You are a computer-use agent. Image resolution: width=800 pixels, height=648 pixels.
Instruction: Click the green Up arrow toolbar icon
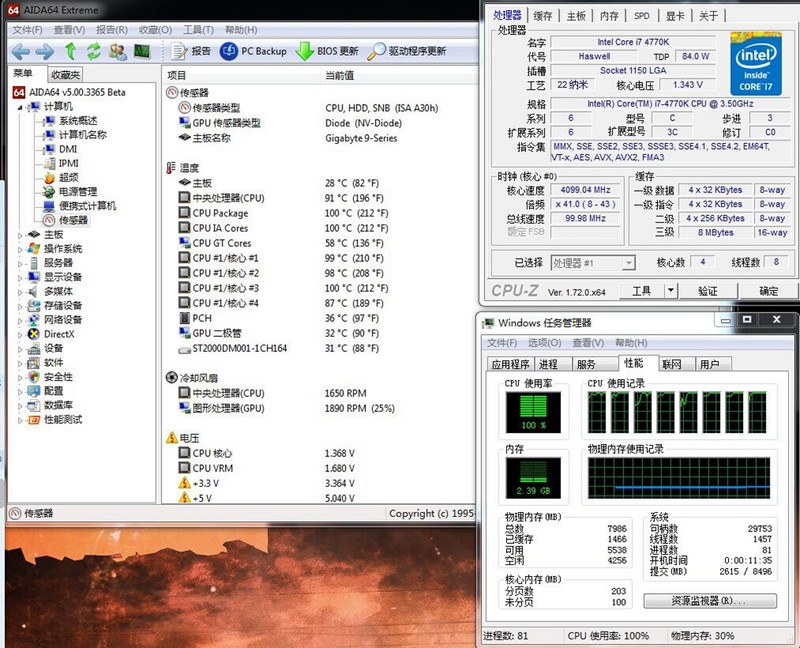click(x=70, y=51)
